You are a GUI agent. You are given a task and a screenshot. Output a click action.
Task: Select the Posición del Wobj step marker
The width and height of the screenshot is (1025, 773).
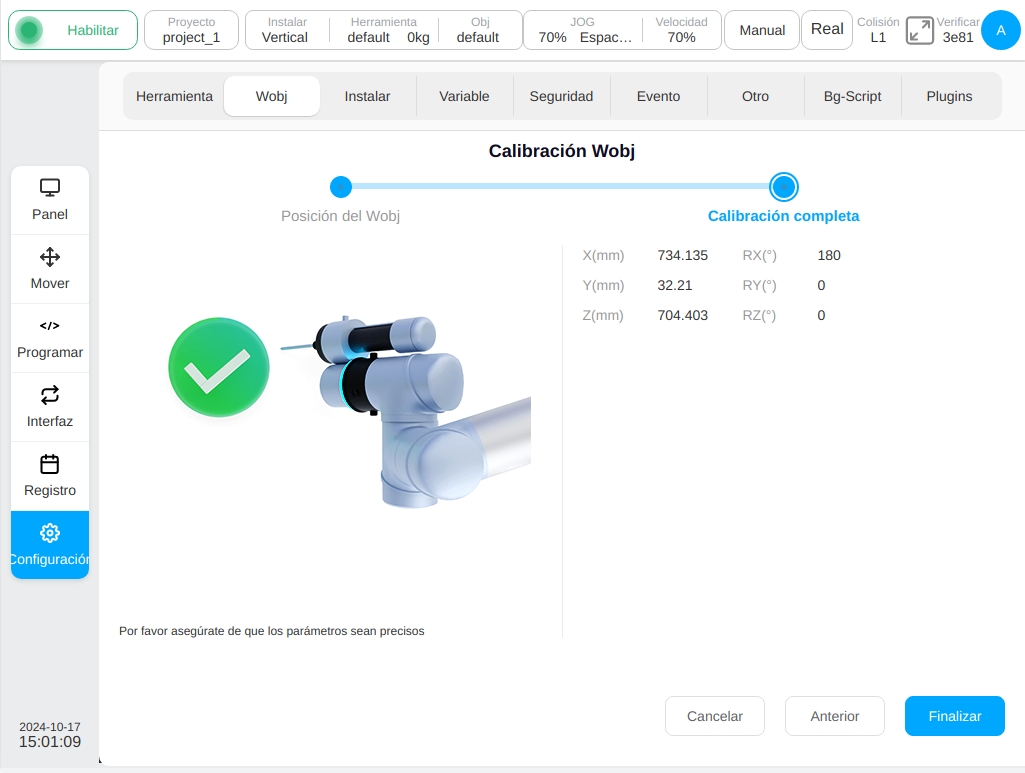coord(341,187)
